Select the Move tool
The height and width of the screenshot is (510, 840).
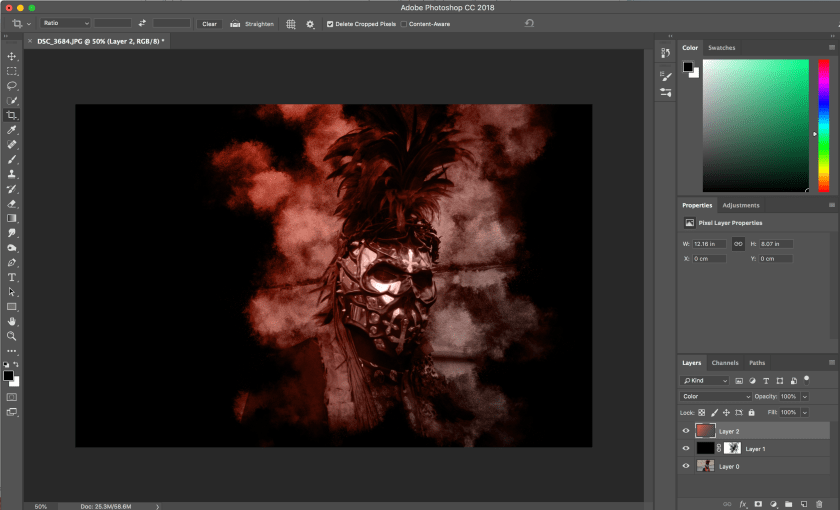(x=12, y=57)
